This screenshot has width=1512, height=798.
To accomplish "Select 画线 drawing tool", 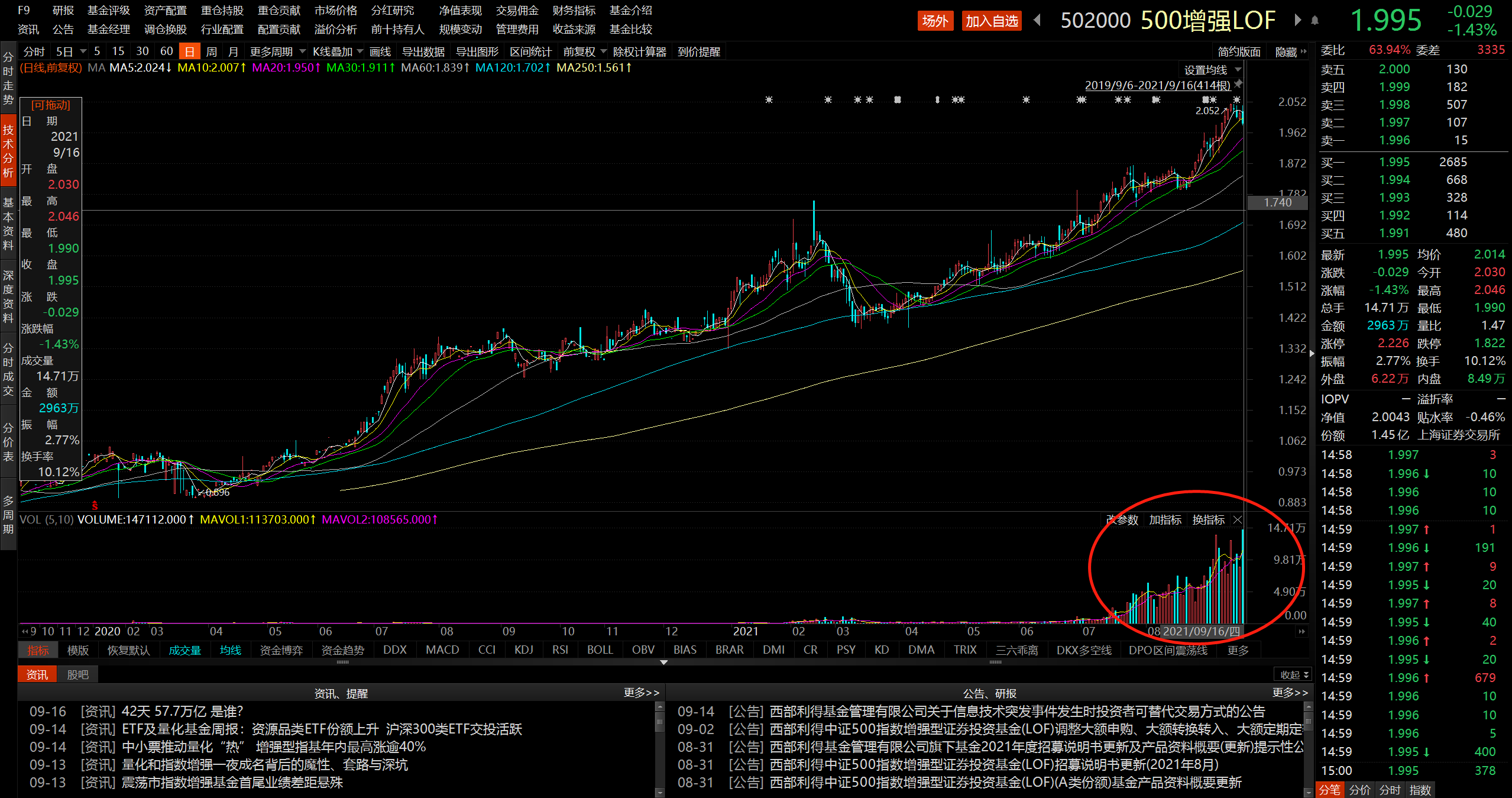I will click(x=380, y=51).
